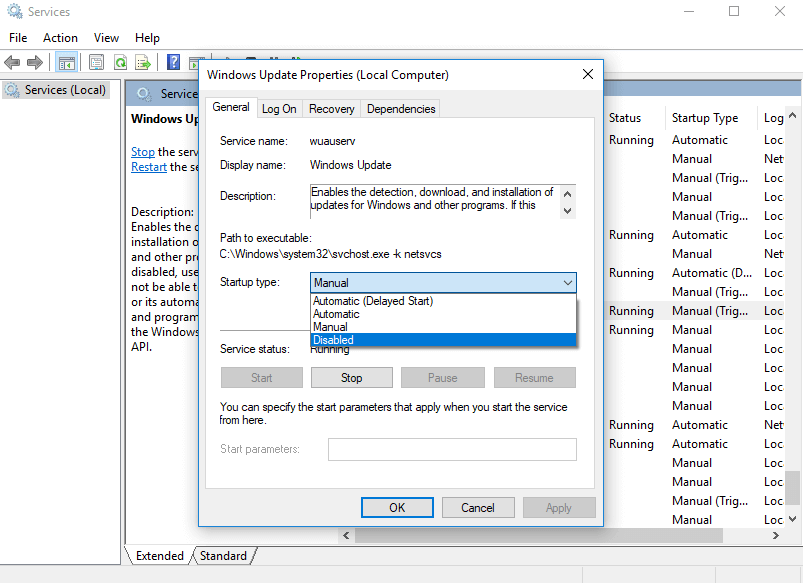Choose Disabled startup type option

443,340
